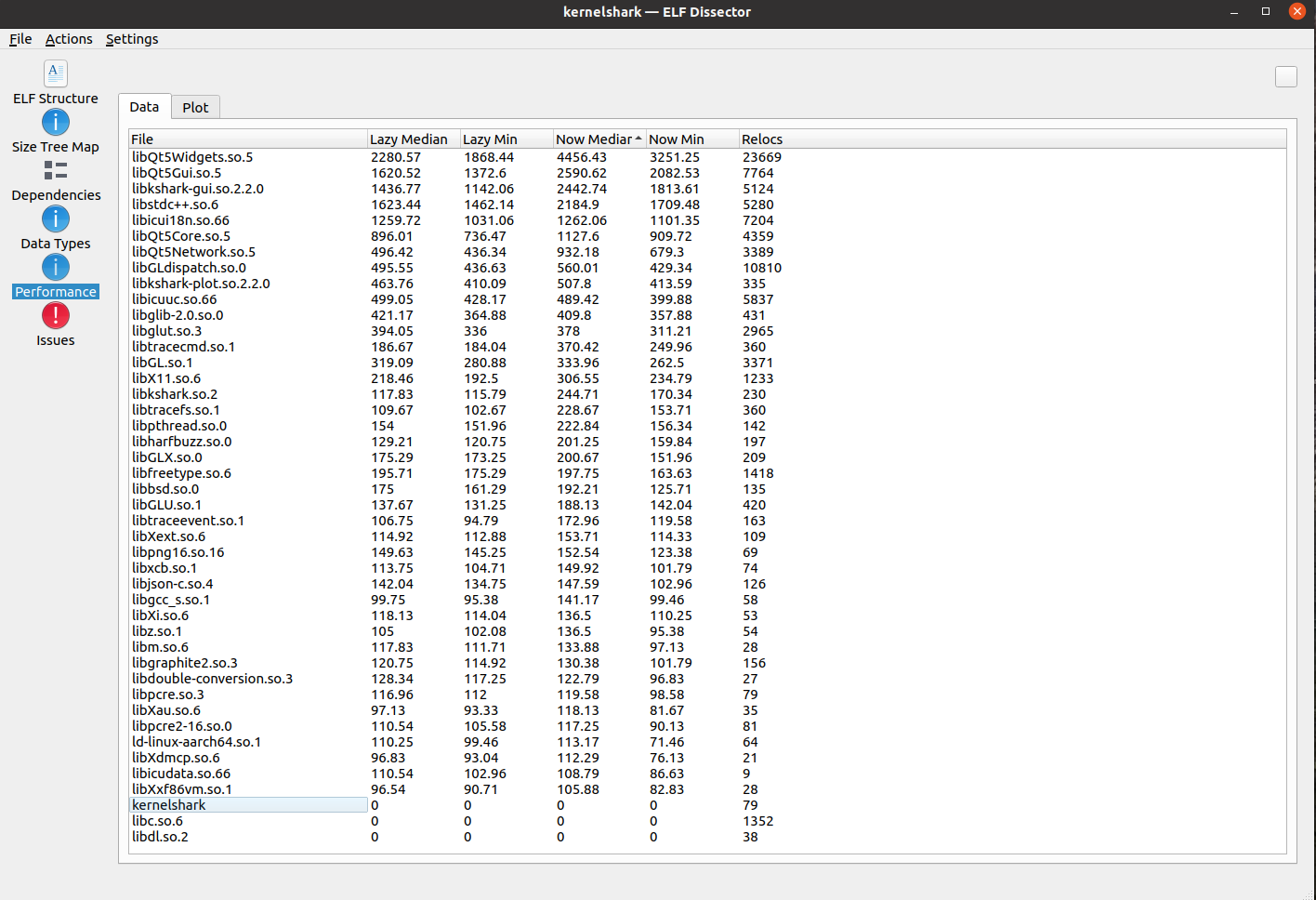Switch to the Plot tab
Image resolution: width=1316 pixels, height=900 pixels.
195,108
